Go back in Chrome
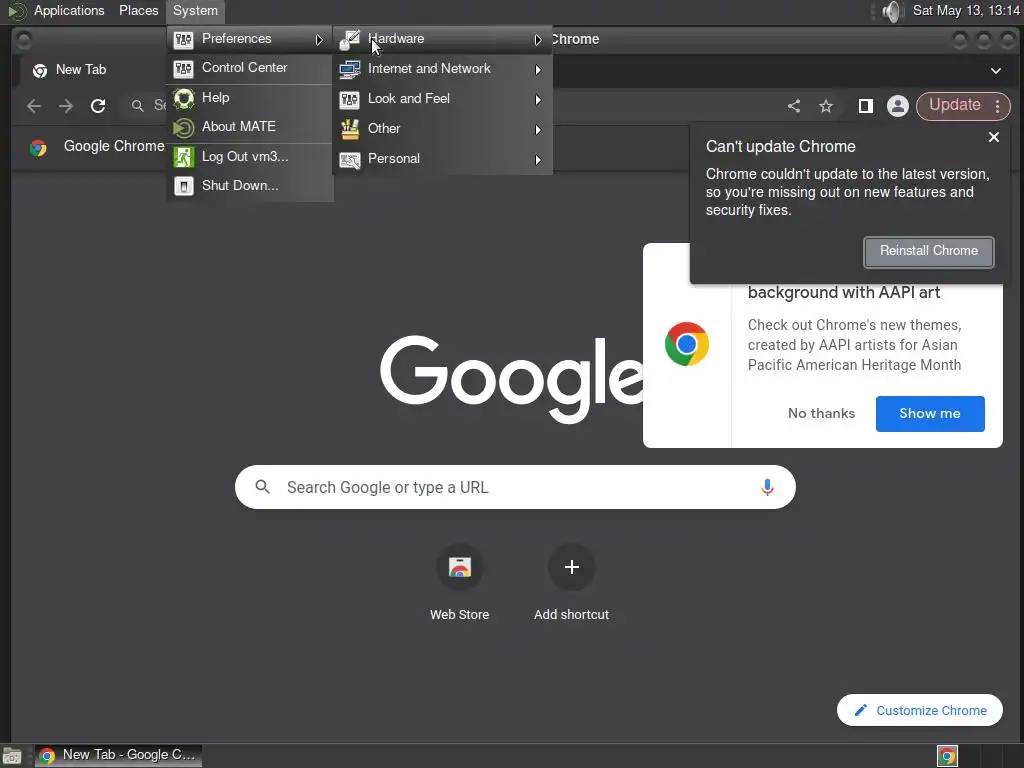The height and width of the screenshot is (768, 1024). click(34, 106)
